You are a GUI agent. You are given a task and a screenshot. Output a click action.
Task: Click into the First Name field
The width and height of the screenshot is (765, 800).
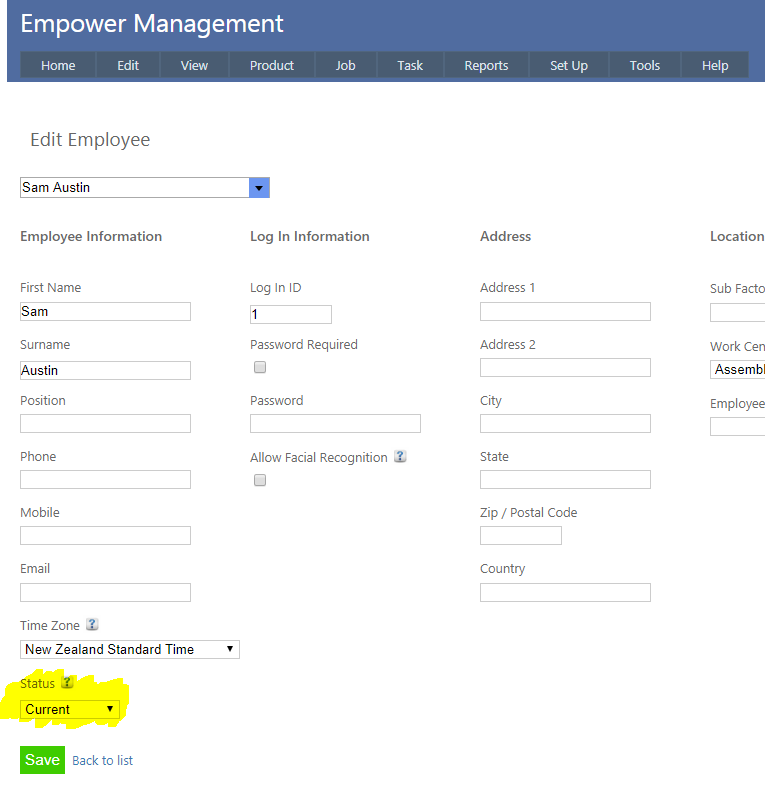pyautogui.click(x=105, y=311)
